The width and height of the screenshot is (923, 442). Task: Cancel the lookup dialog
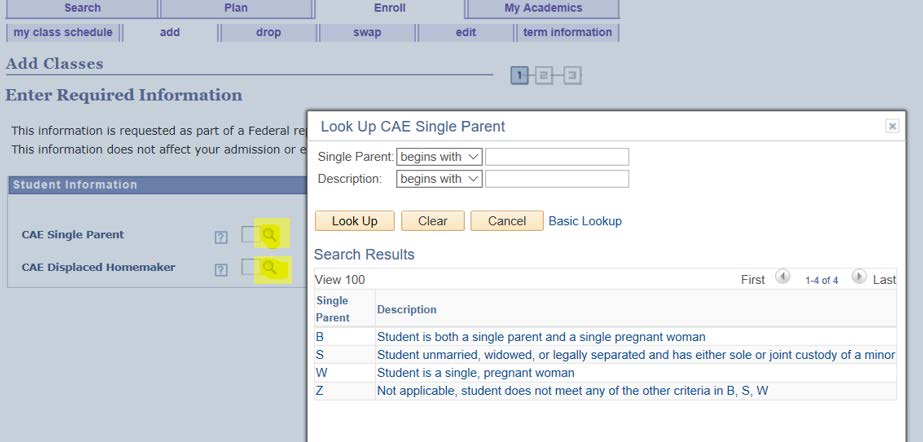pos(506,221)
